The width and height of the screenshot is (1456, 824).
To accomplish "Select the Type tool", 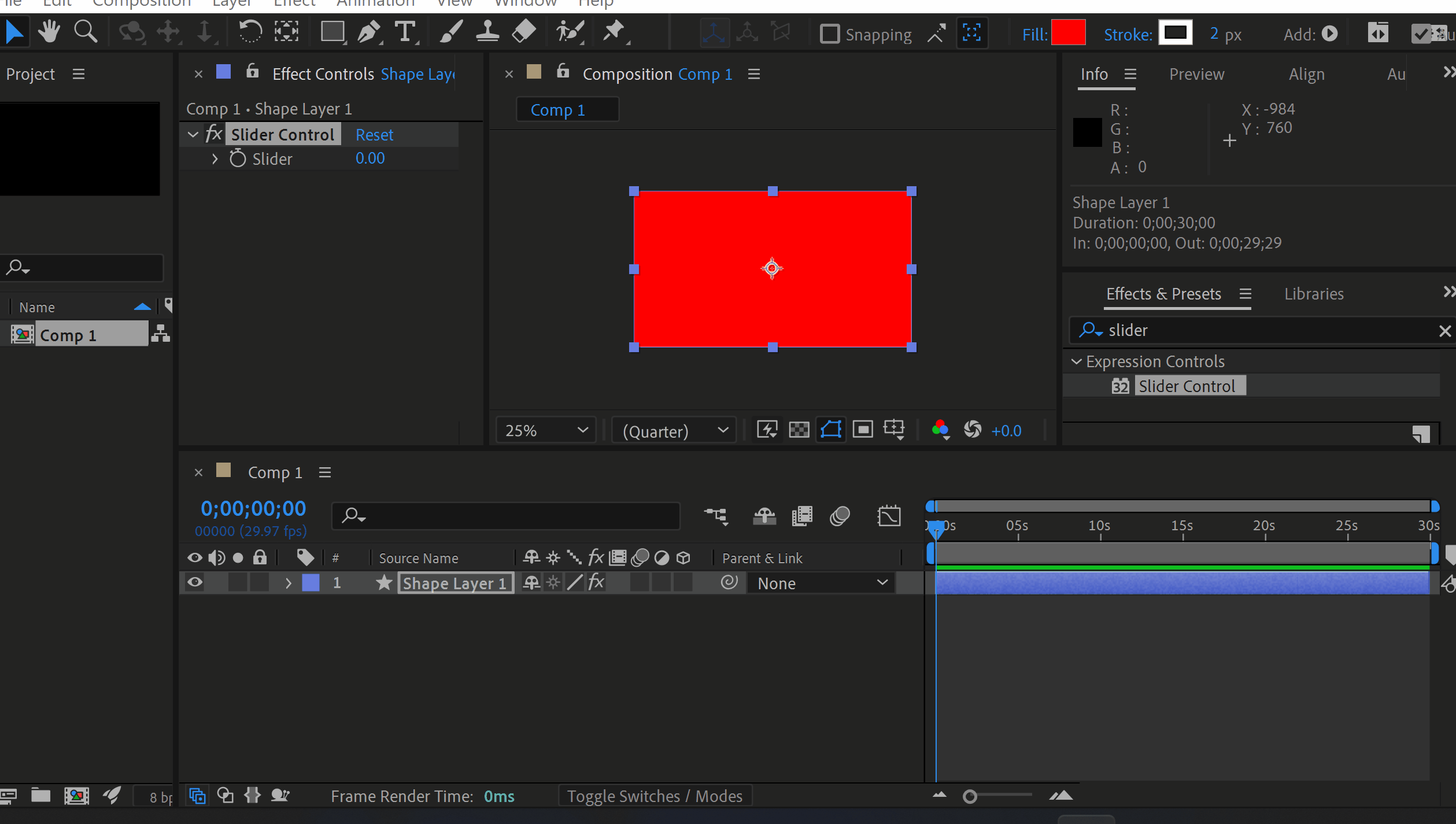I will pyautogui.click(x=405, y=32).
